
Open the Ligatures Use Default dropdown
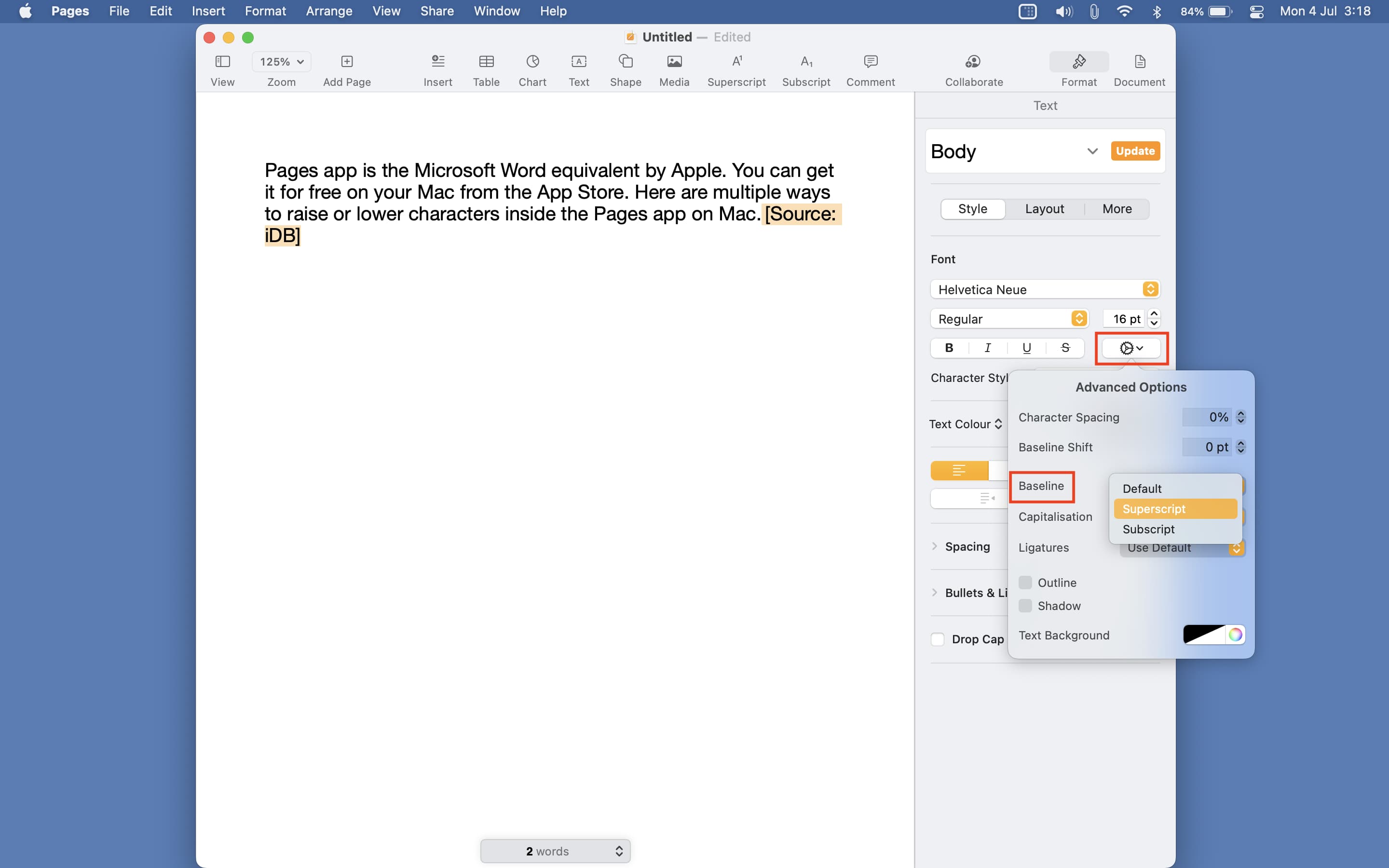pyautogui.click(x=1182, y=548)
